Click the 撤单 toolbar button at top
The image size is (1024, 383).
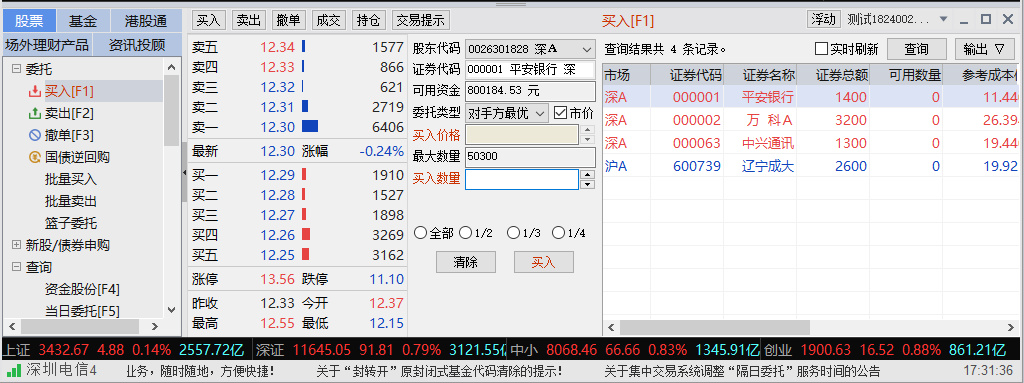click(288, 20)
